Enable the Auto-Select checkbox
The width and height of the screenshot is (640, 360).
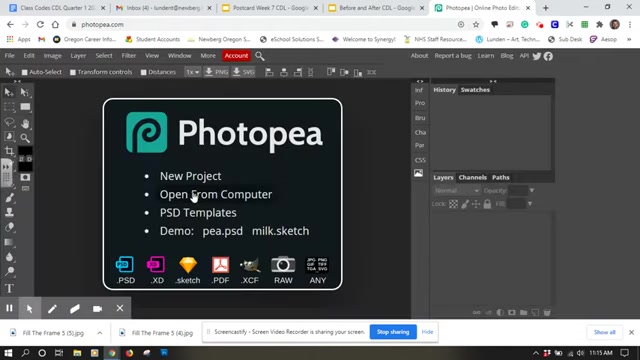24,72
